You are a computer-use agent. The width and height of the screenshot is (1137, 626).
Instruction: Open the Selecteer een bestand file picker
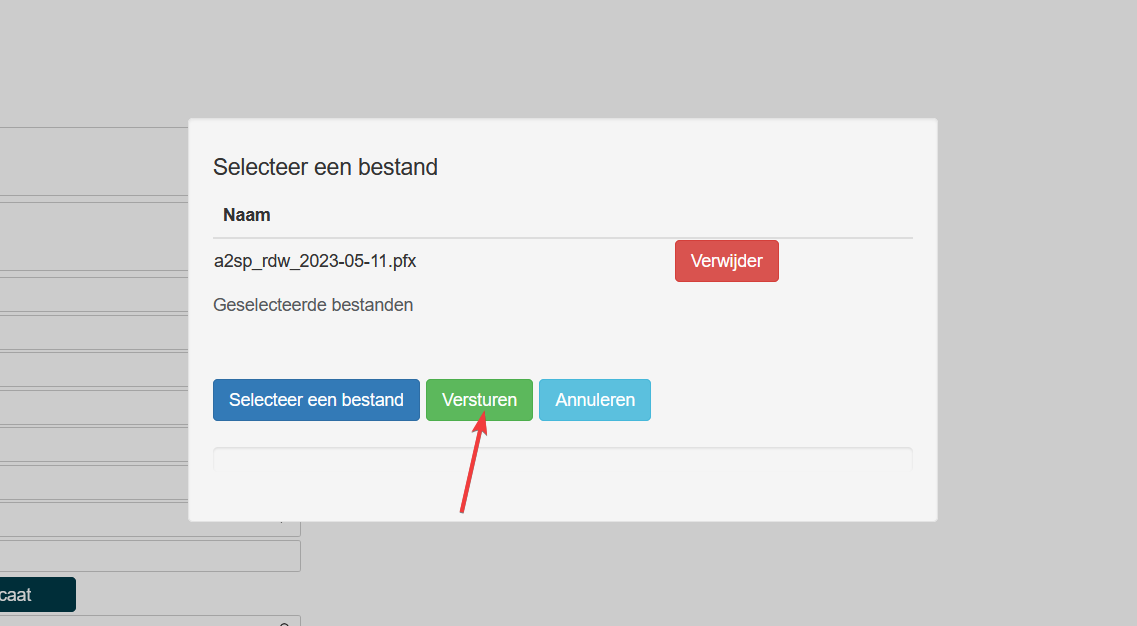tap(316, 400)
